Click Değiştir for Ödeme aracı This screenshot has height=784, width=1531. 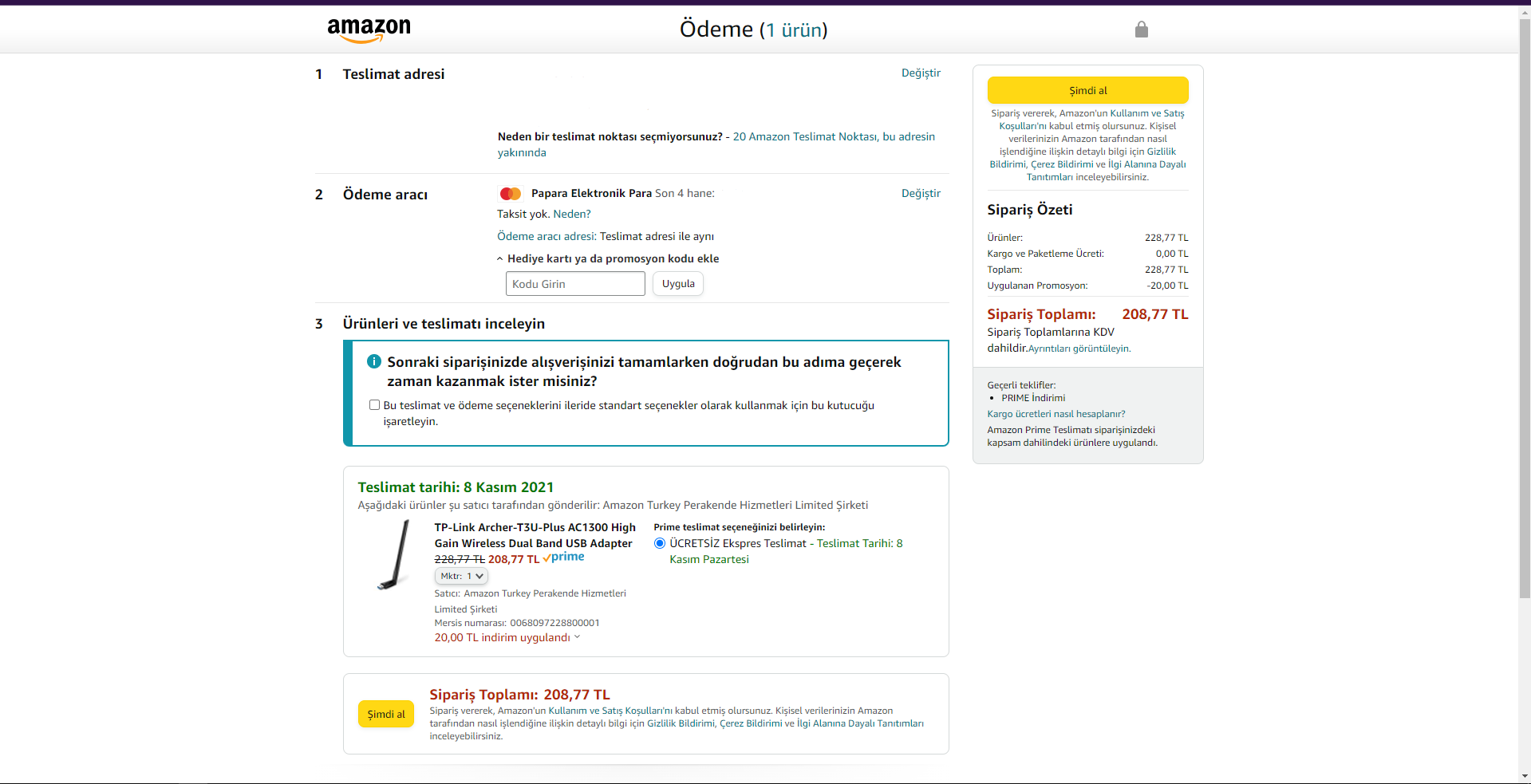pyautogui.click(x=921, y=194)
